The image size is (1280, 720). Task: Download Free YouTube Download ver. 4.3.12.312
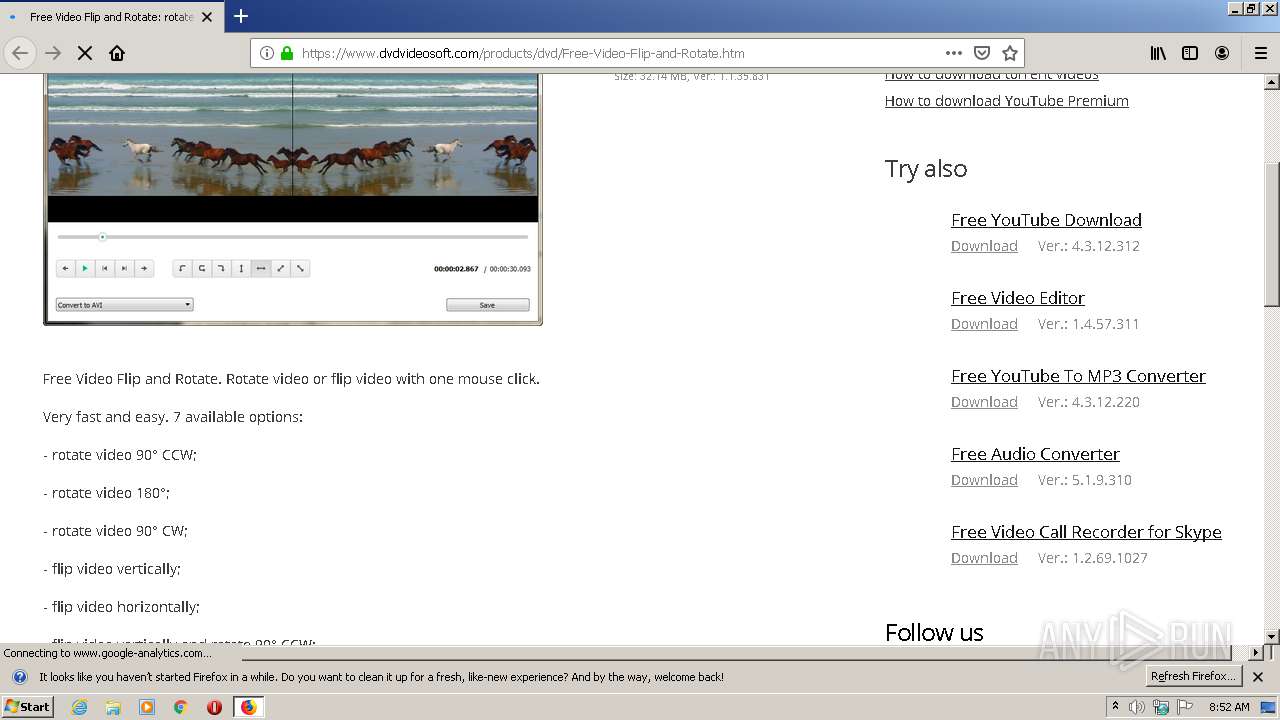coord(984,246)
